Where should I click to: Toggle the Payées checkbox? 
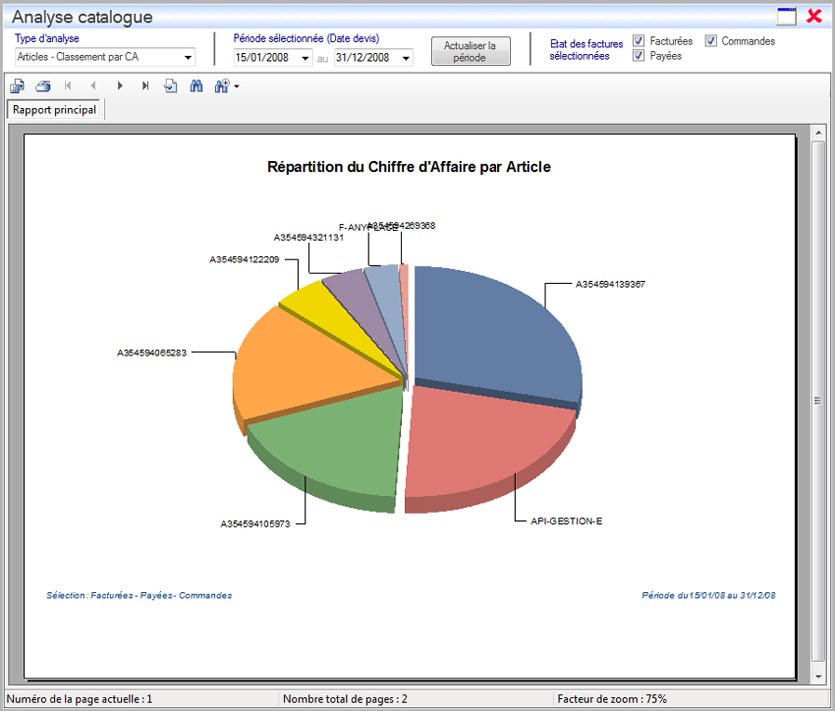click(638, 55)
